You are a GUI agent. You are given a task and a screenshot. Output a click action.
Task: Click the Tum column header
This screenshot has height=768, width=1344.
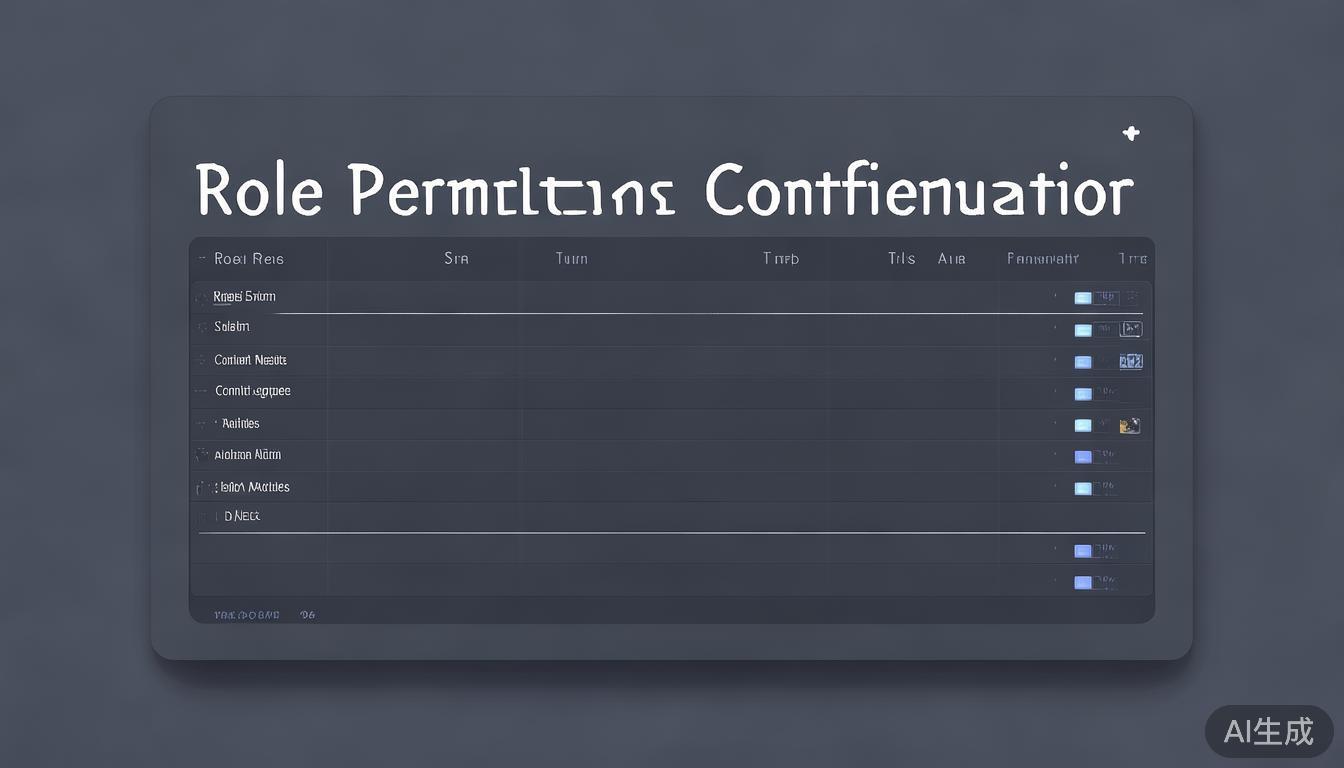click(x=571, y=259)
